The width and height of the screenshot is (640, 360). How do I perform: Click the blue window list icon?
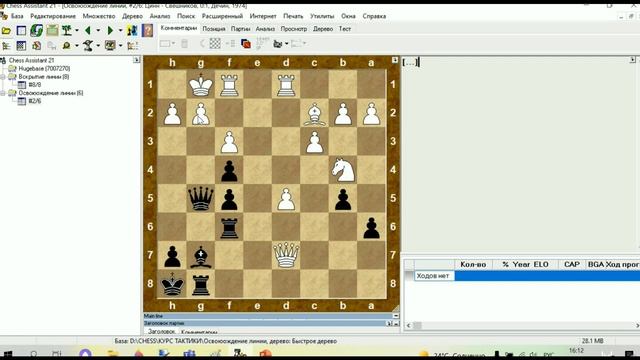coord(21,31)
